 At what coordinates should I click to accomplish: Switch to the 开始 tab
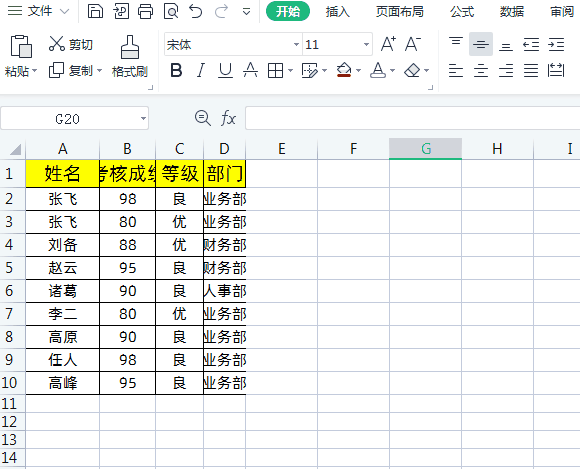[288, 11]
